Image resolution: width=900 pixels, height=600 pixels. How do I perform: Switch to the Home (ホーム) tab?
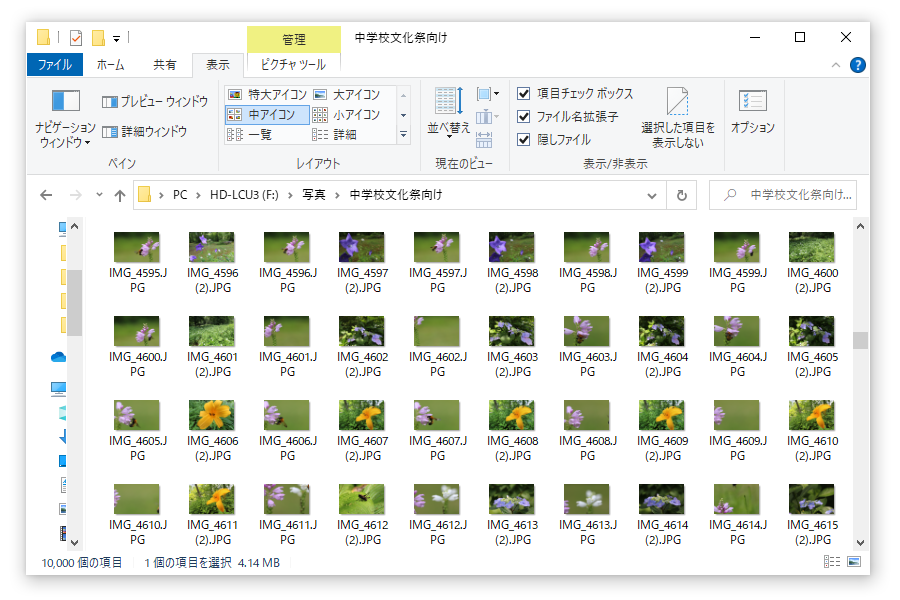110,64
